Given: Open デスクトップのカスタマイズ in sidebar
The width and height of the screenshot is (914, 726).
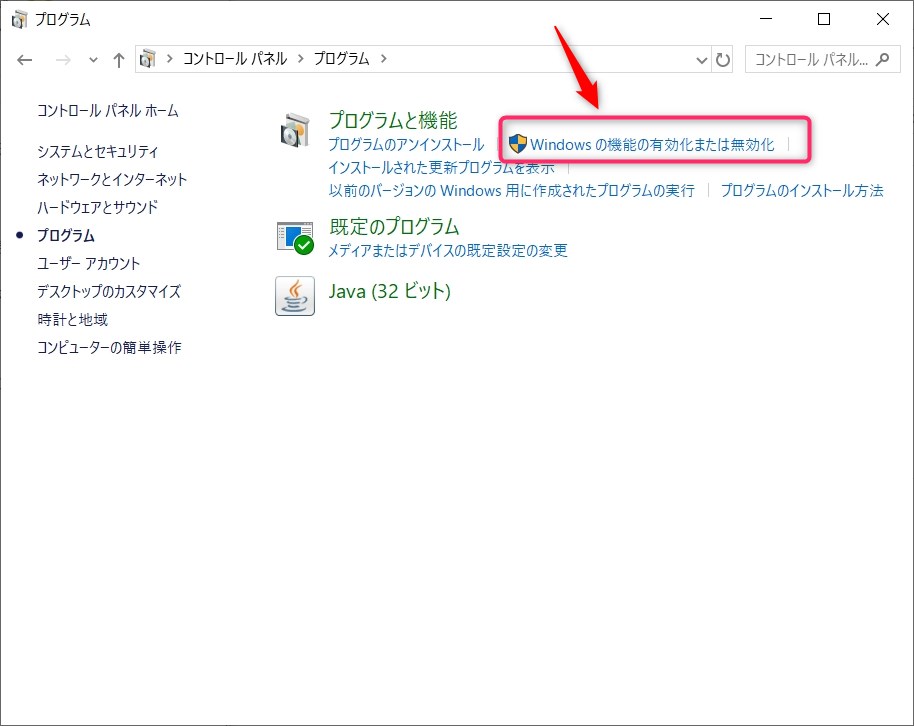Looking at the screenshot, I should 109,292.
